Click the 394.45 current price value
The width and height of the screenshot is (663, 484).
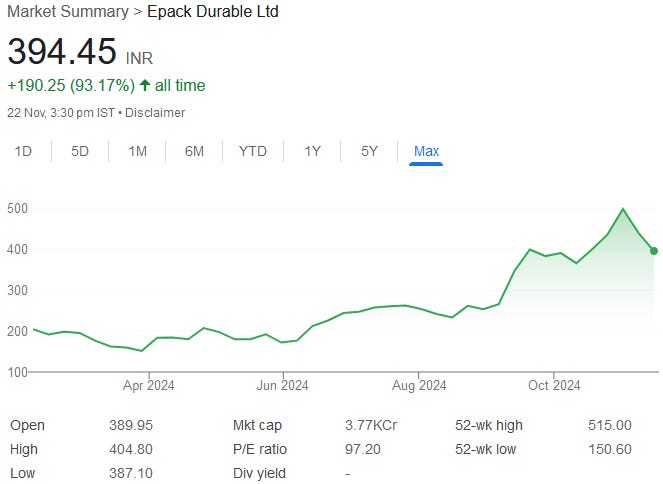click(62, 51)
